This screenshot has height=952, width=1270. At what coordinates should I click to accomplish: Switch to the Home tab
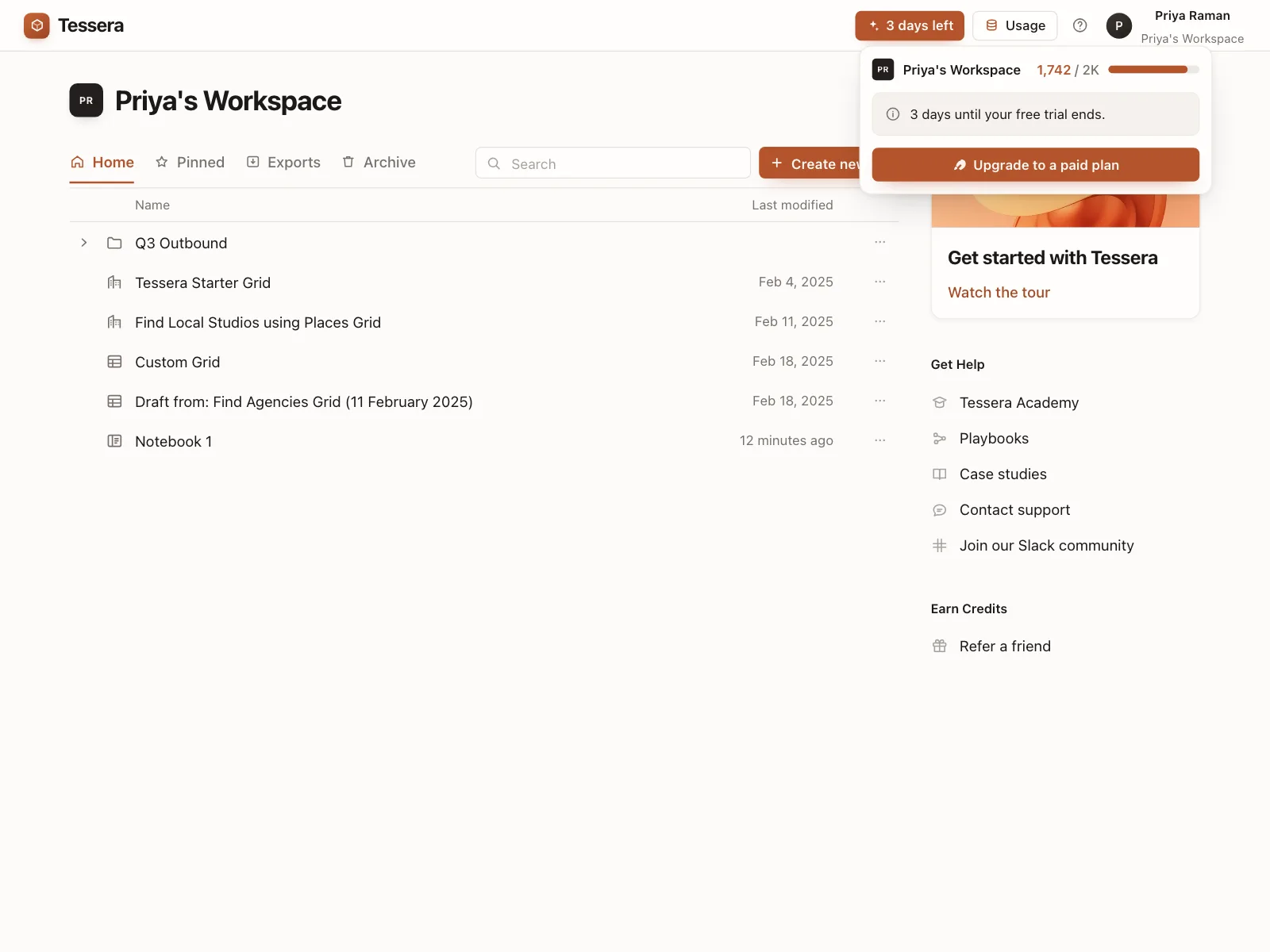(102, 163)
